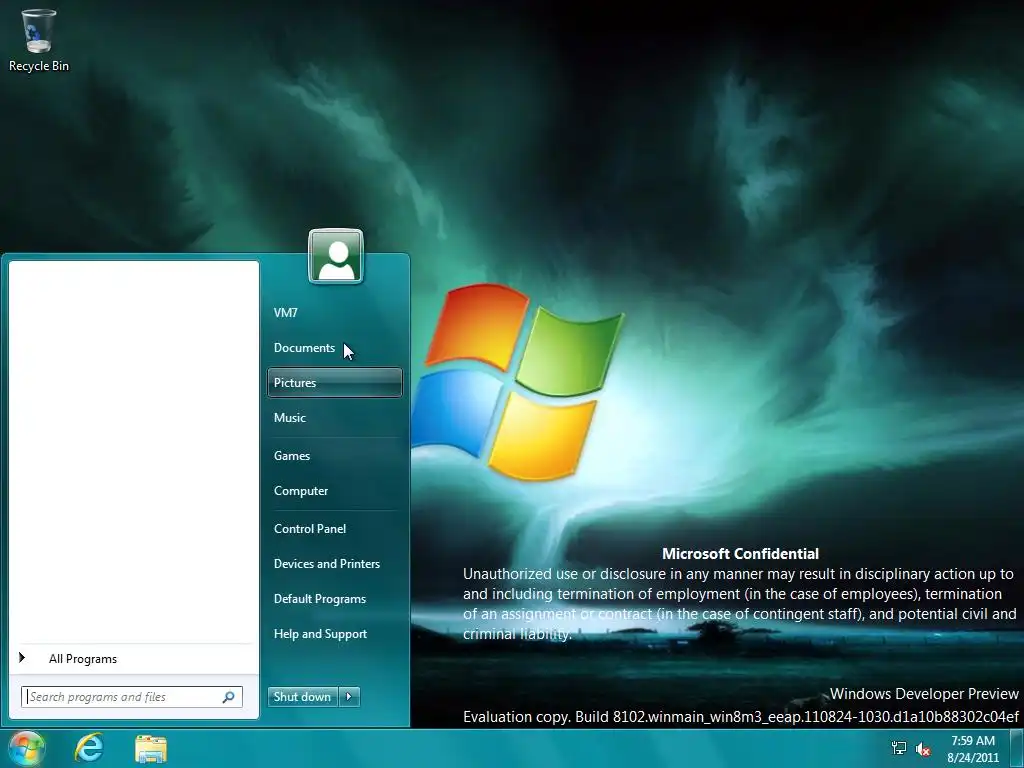Click the magnifier icon in search box

[x=229, y=697]
